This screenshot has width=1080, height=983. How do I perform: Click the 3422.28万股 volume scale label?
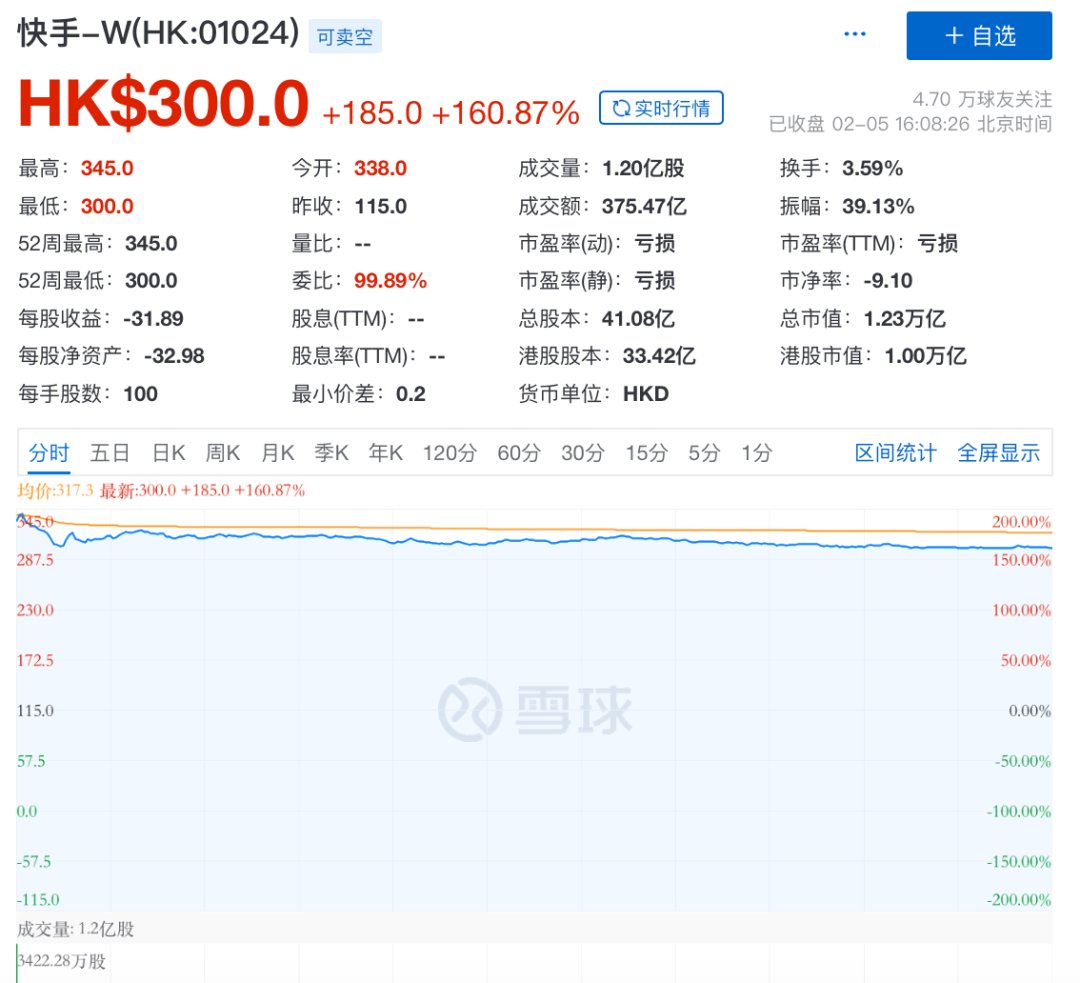point(62,960)
